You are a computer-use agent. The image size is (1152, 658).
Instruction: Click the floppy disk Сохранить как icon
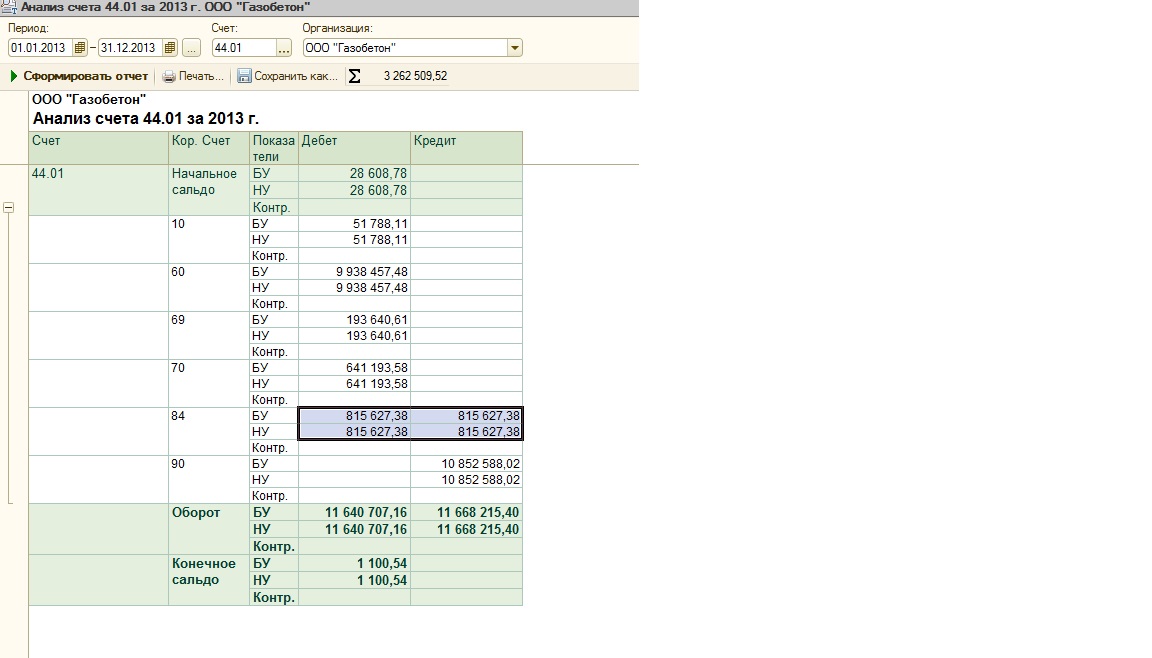(x=244, y=76)
